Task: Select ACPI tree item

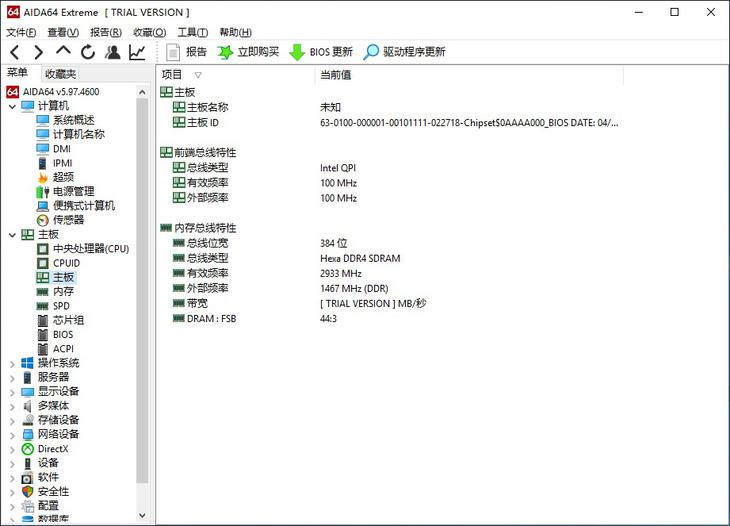Action: point(63,349)
